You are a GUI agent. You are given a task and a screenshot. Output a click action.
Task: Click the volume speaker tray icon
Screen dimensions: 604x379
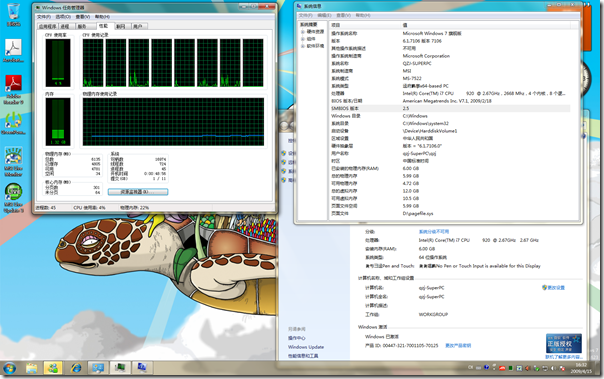pos(553,368)
